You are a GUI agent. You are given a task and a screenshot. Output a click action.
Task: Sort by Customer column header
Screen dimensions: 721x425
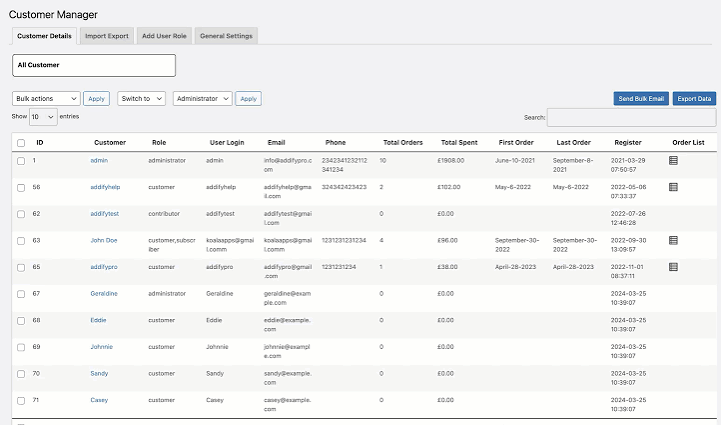coord(110,143)
